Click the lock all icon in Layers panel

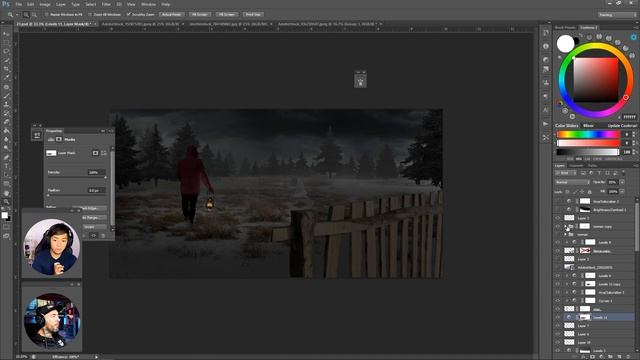(589, 191)
